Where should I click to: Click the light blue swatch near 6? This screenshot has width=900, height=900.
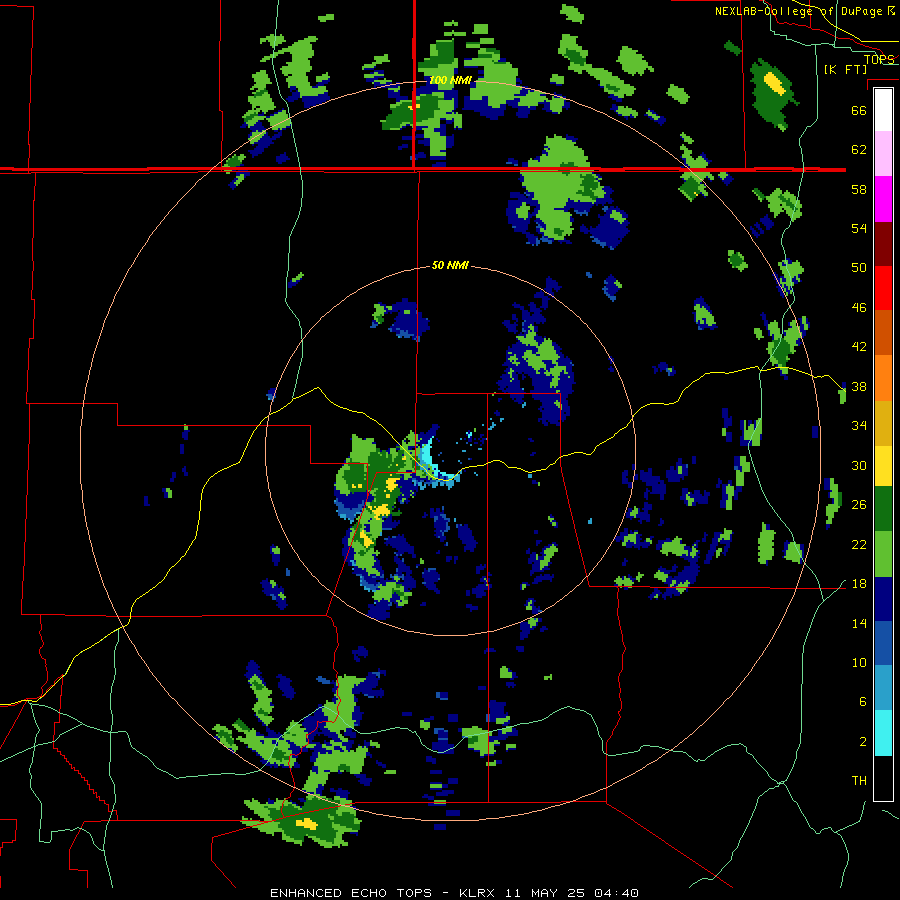coord(883,688)
